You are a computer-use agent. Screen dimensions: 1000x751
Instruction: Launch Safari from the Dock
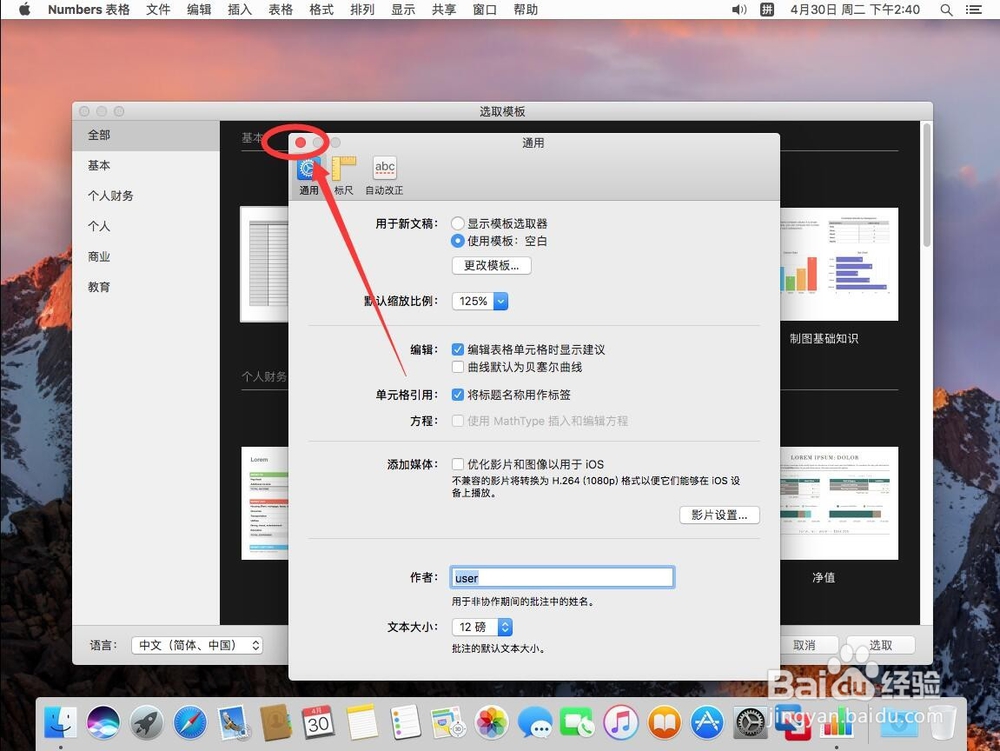click(x=191, y=722)
